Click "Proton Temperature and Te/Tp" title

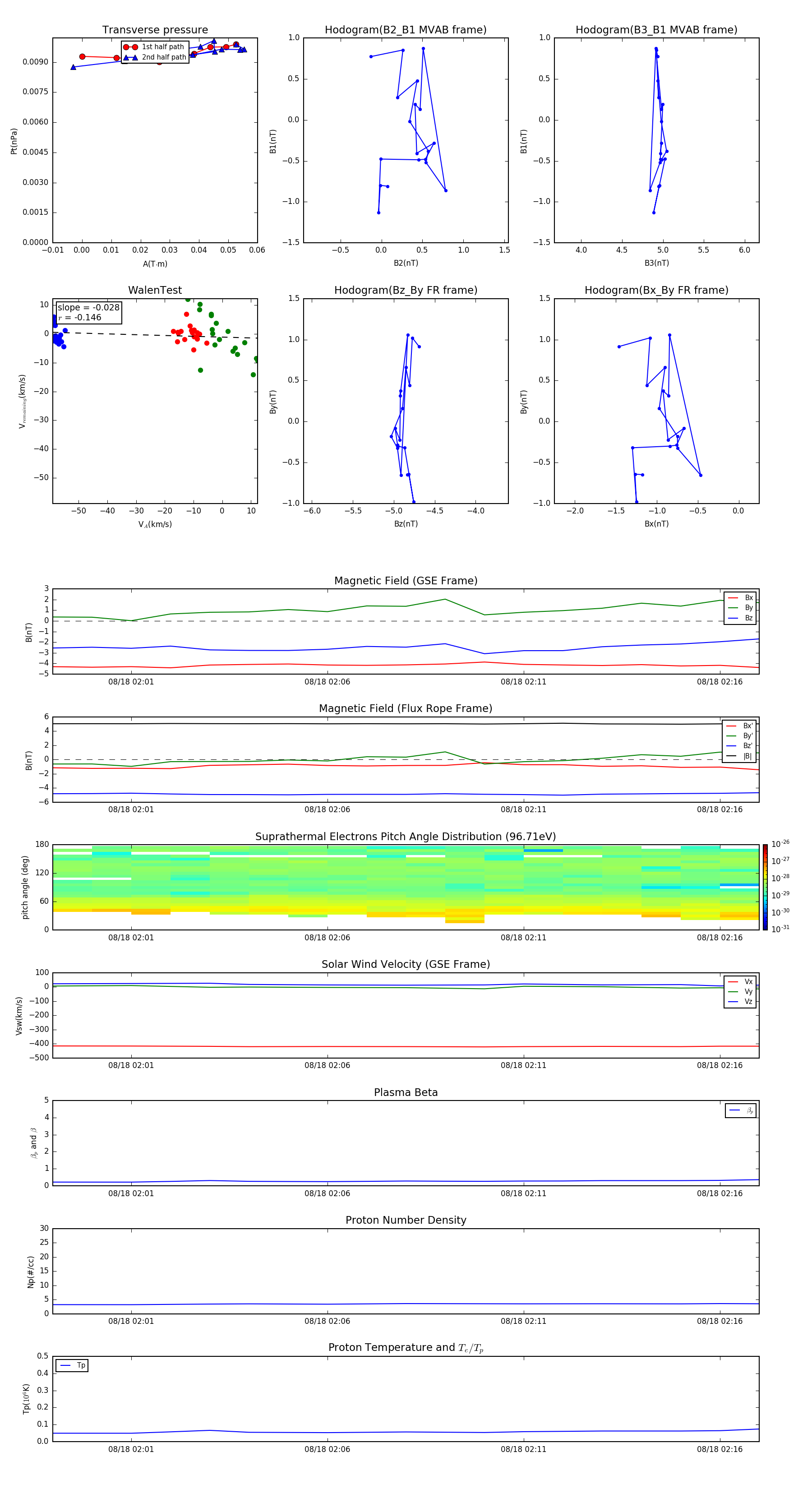click(x=406, y=1347)
